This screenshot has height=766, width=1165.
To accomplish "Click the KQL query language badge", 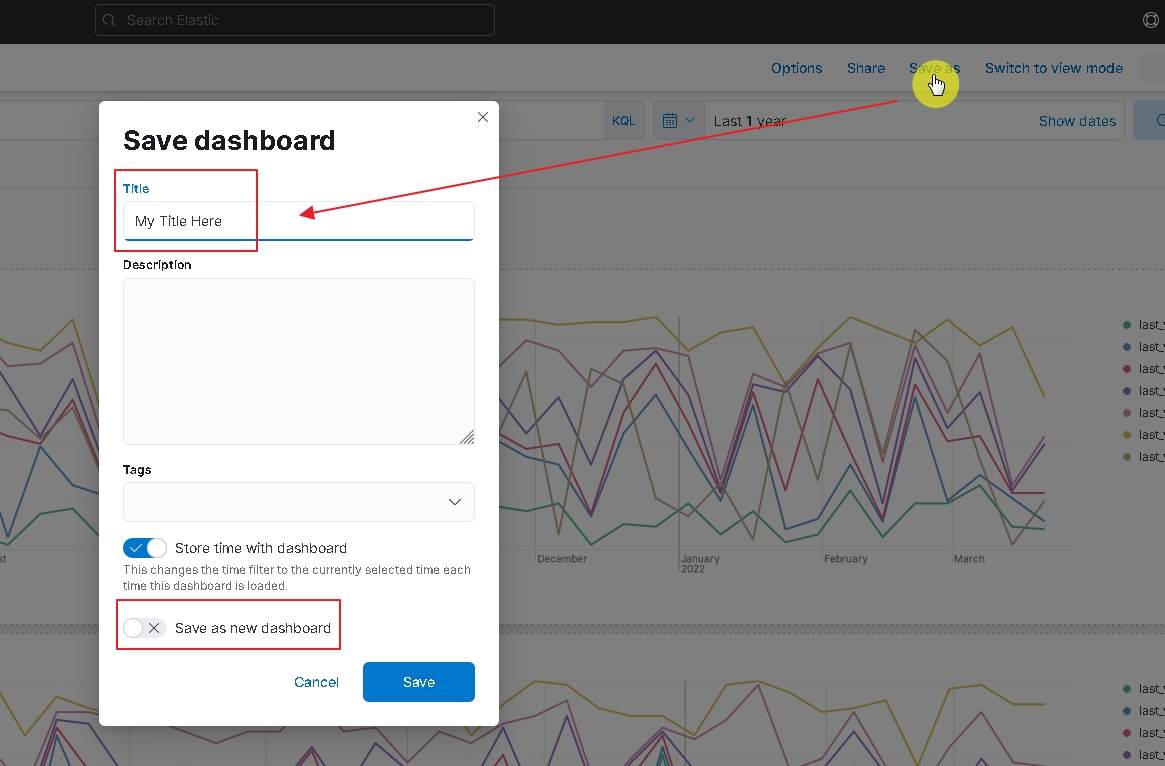I will tap(624, 120).
